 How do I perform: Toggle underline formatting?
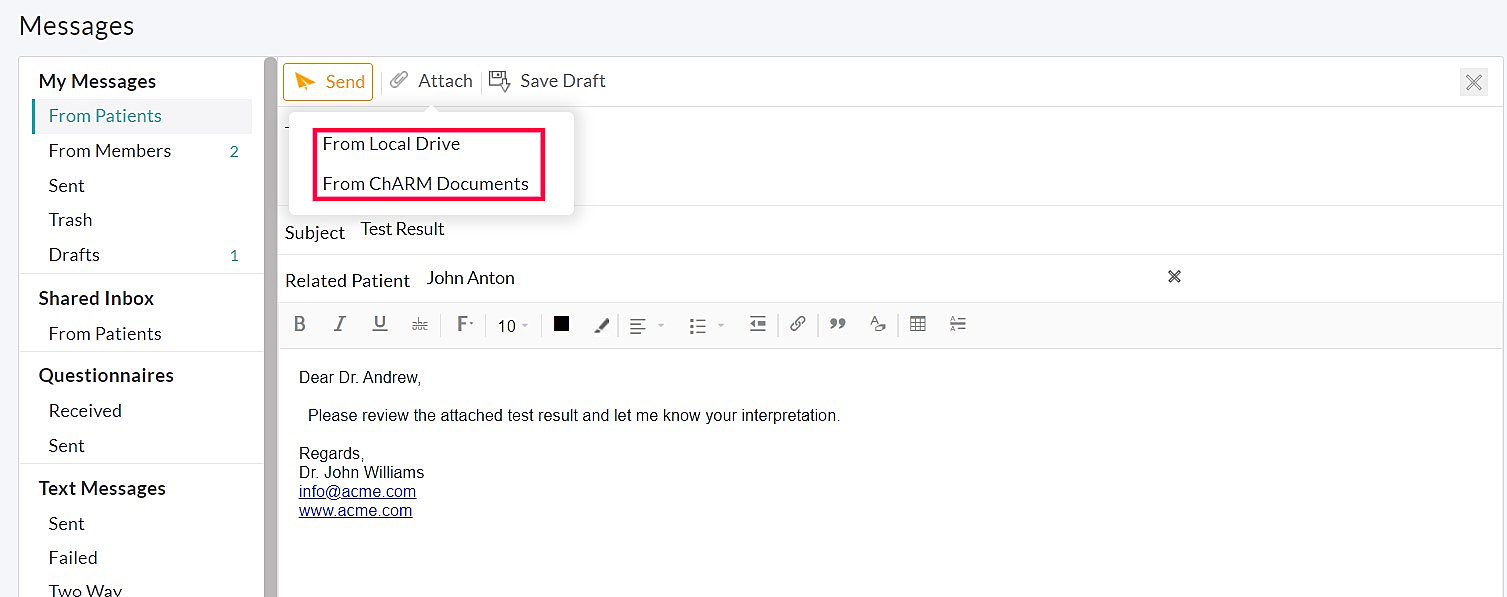[380, 324]
